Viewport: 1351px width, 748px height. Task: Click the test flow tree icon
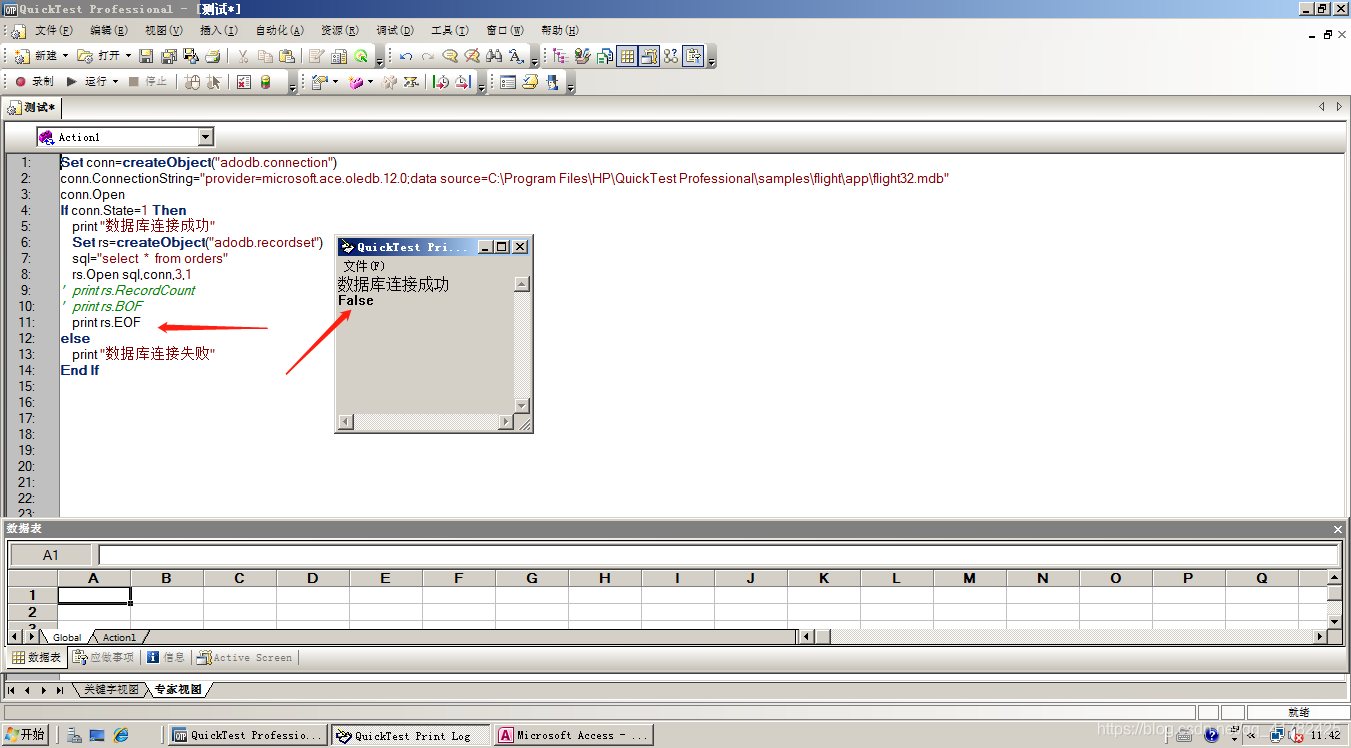[560, 56]
